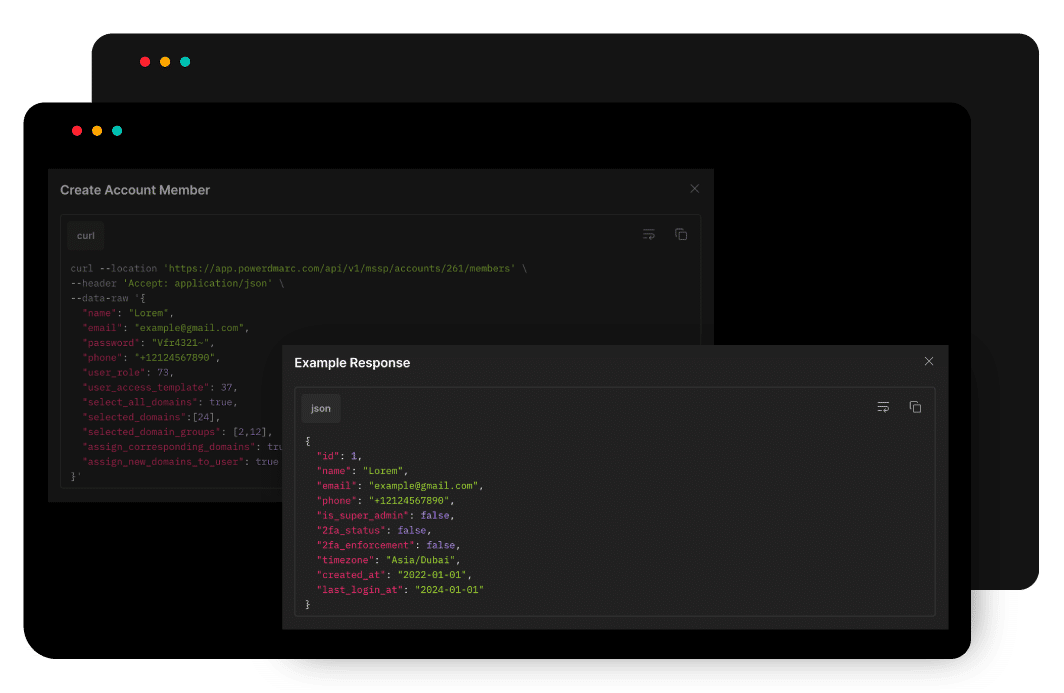Click the Create Account Member heading
The image size is (1064, 693).
pos(135,190)
